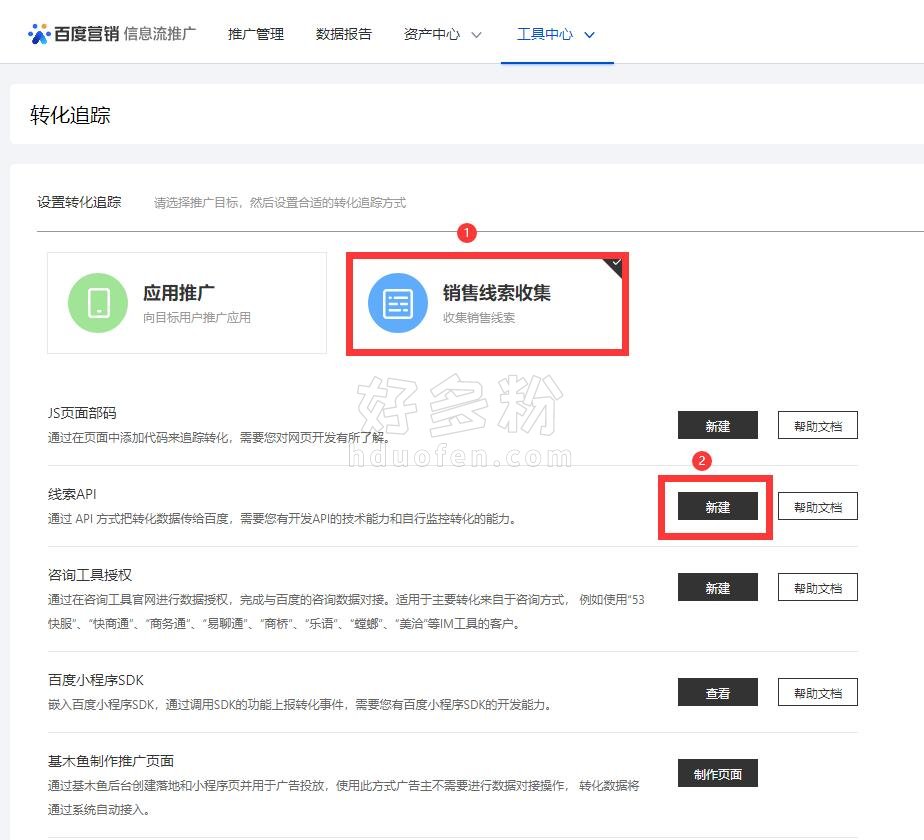
Task: Click the 转化追踪 page title
Action: coord(70,115)
